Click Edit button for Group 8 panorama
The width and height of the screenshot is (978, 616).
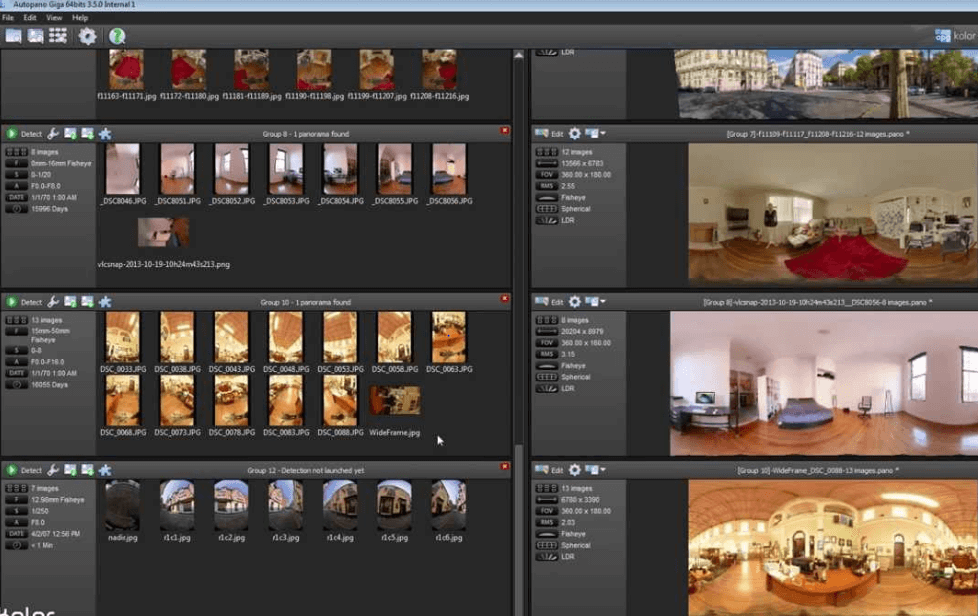(557, 301)
